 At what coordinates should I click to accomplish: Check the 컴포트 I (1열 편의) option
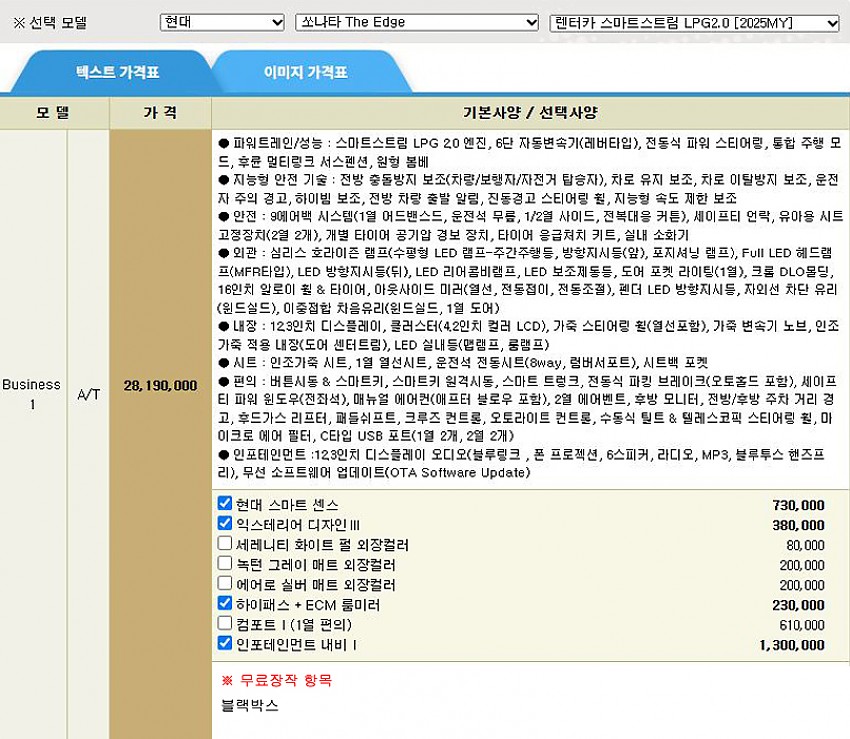[225, 624]
